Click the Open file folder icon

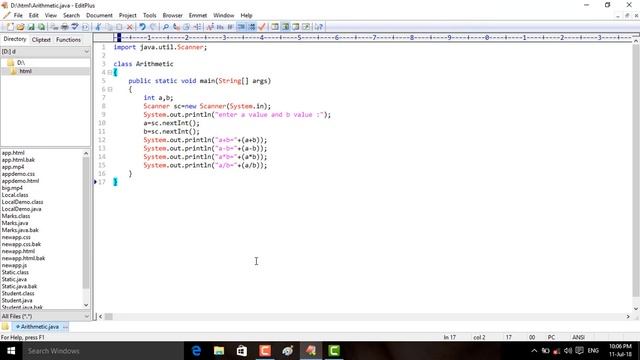click(20, 27)
